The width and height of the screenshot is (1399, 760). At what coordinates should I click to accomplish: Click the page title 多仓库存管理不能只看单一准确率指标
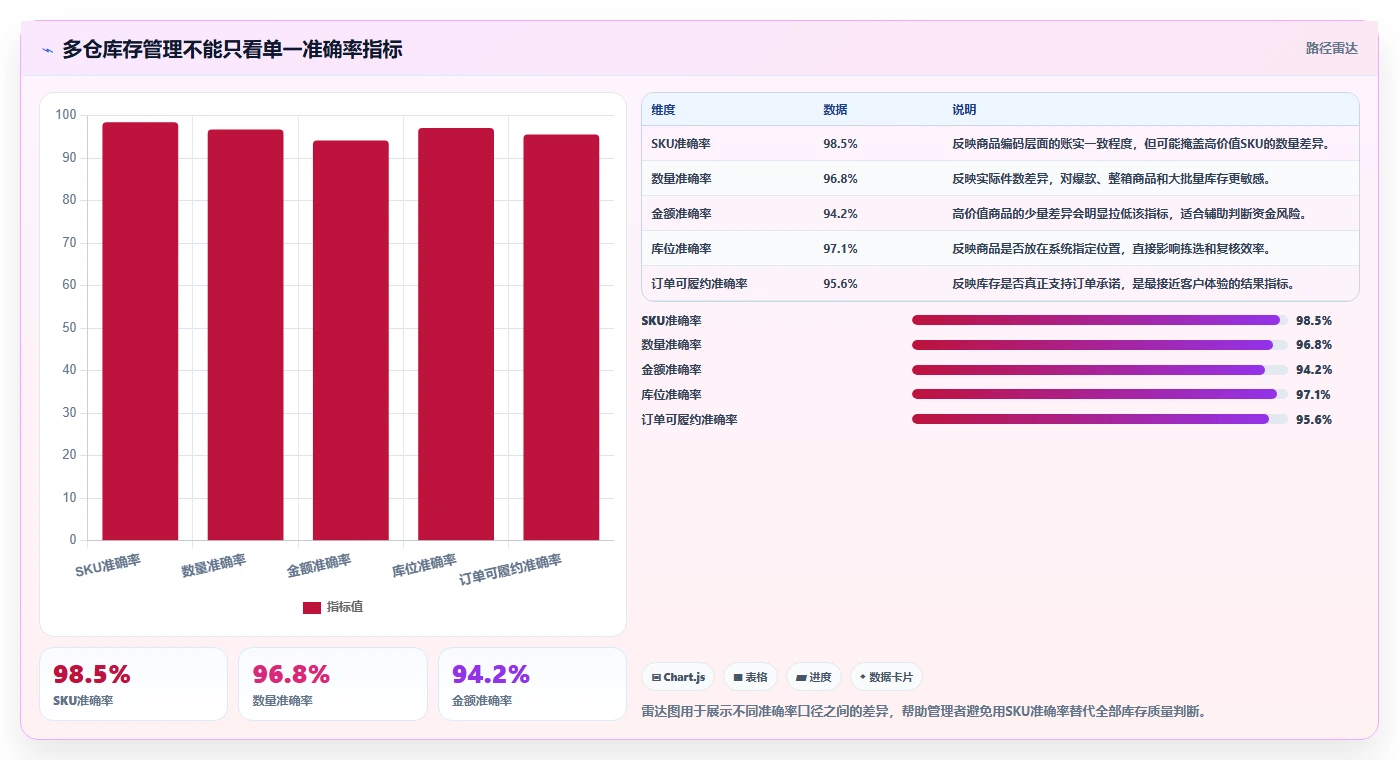coord(232,49)
